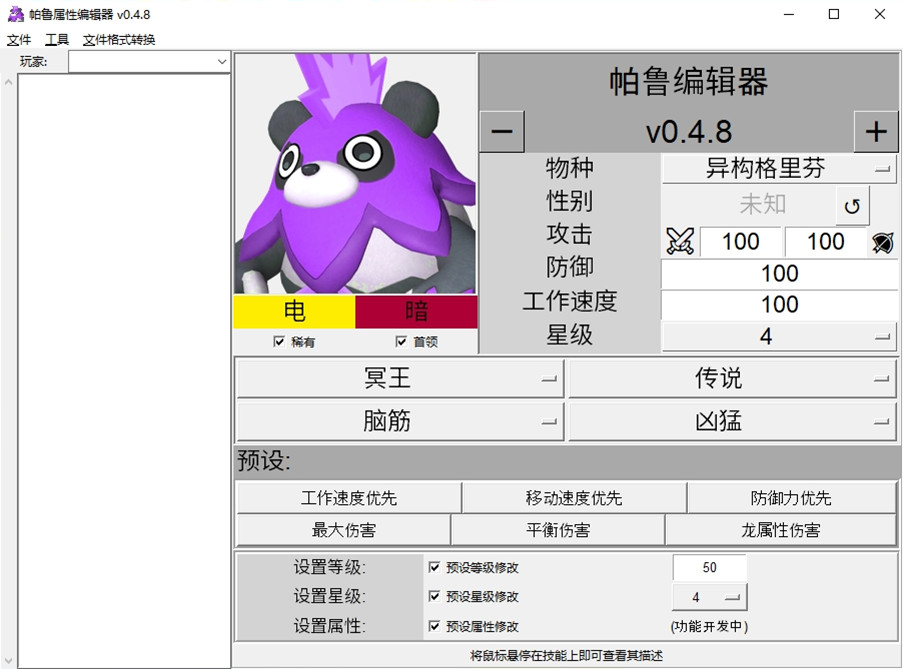Open the preset star level dropdown

click(710, 597)
